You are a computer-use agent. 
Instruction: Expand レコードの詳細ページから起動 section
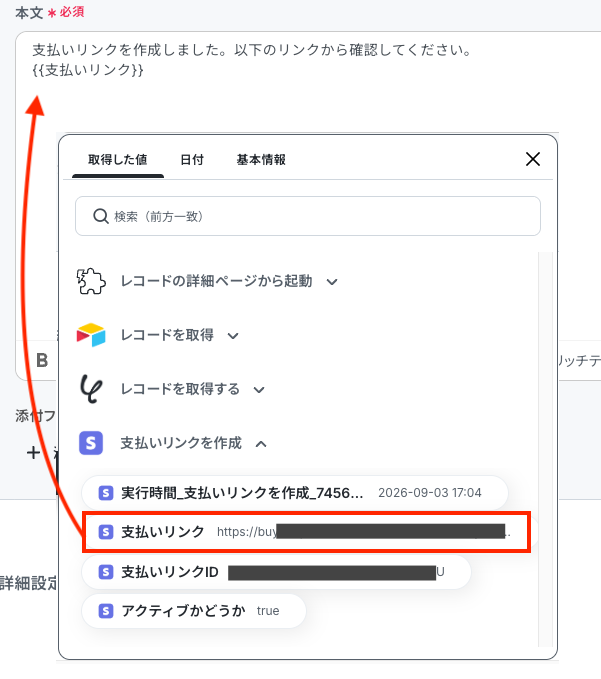click(x=332, y=282)
